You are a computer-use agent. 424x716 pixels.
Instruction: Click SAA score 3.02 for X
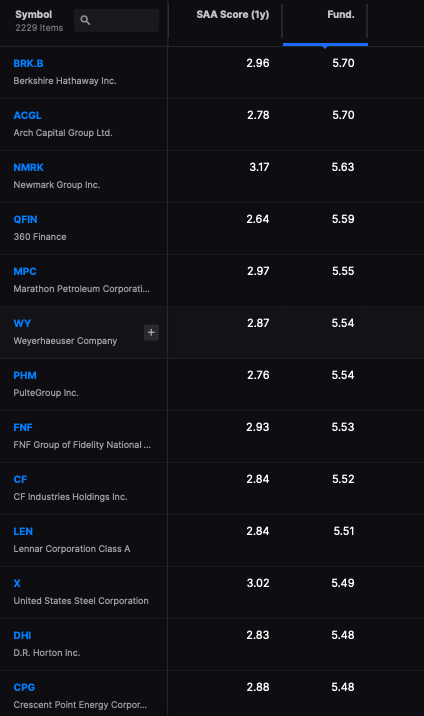(258, 584)
